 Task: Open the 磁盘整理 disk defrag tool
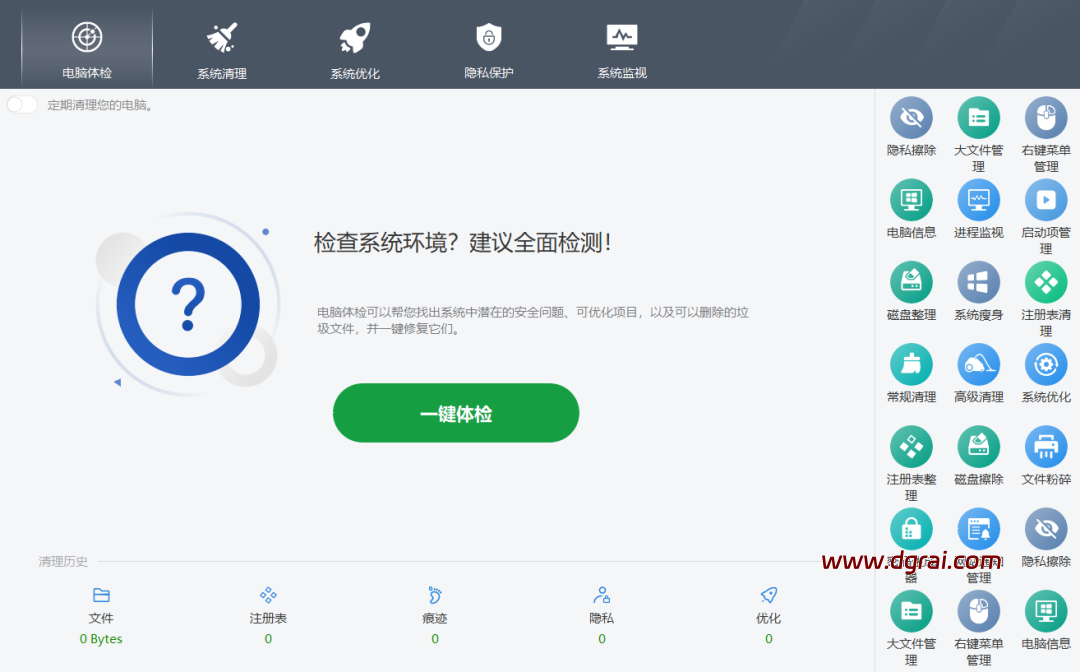click(911, 283)
